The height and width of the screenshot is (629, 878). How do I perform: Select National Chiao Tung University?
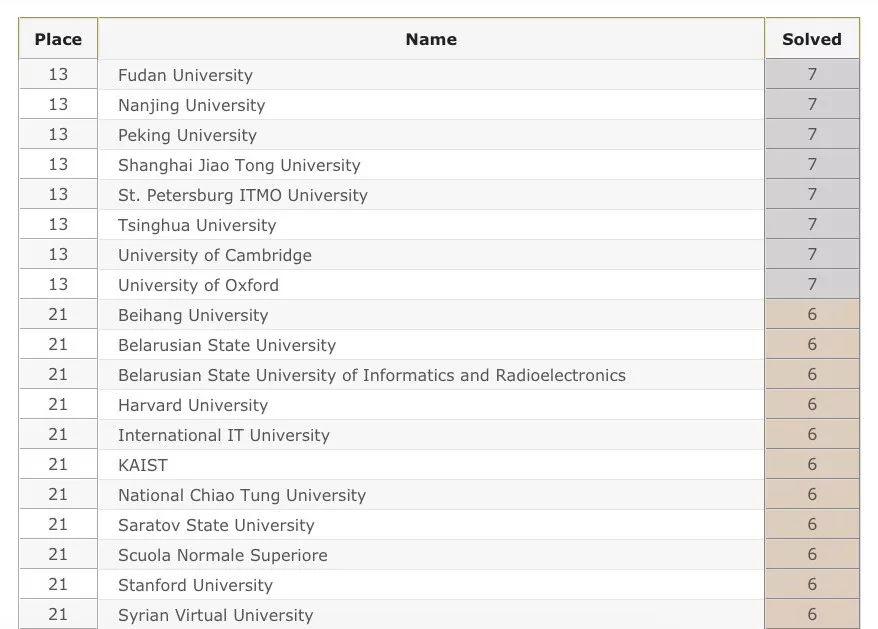point(242,495)
